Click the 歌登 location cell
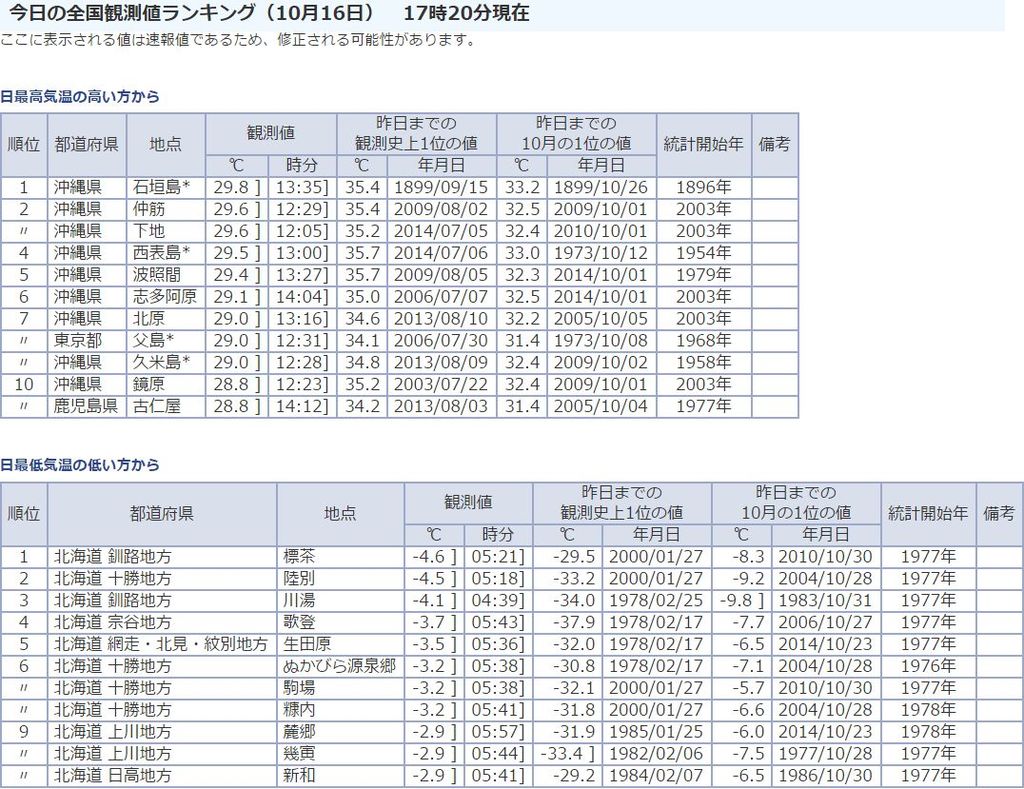 tap(300, 622)
